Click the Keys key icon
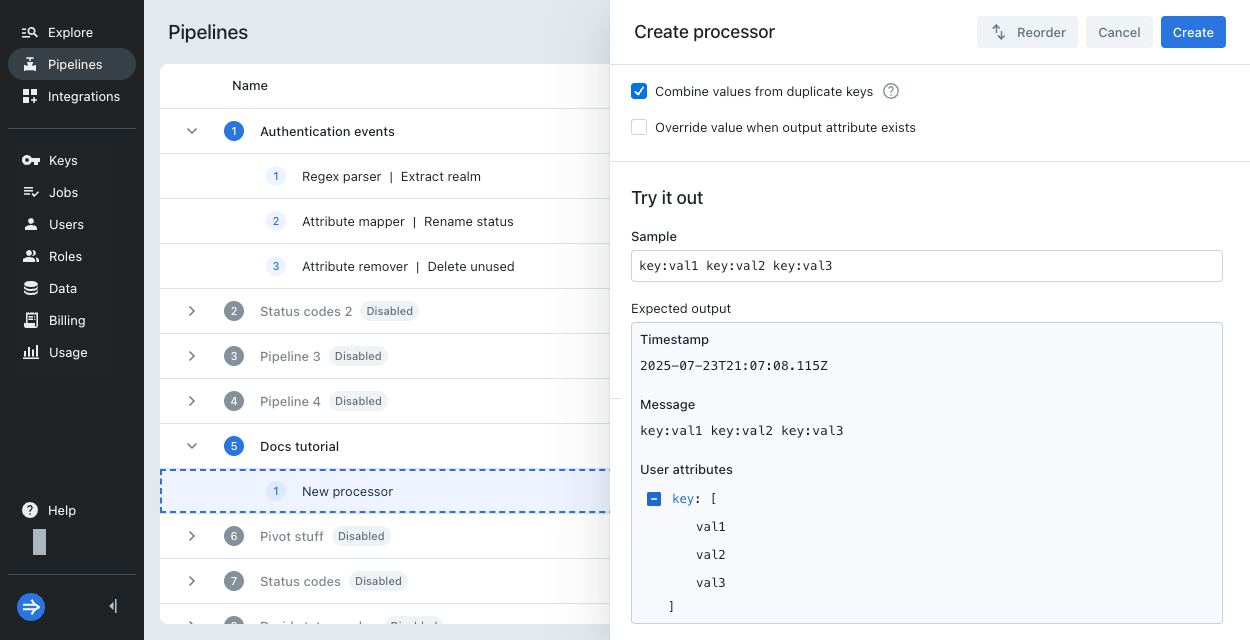This screenshot has height=640, width=1250. [30, 161]
